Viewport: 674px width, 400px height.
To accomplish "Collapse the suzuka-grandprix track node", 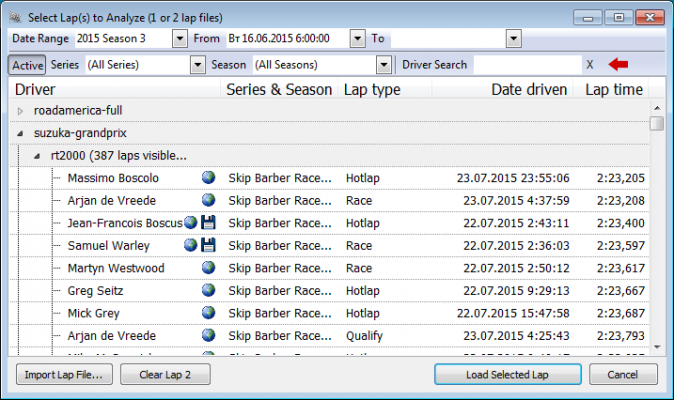I will coord(21,133).
